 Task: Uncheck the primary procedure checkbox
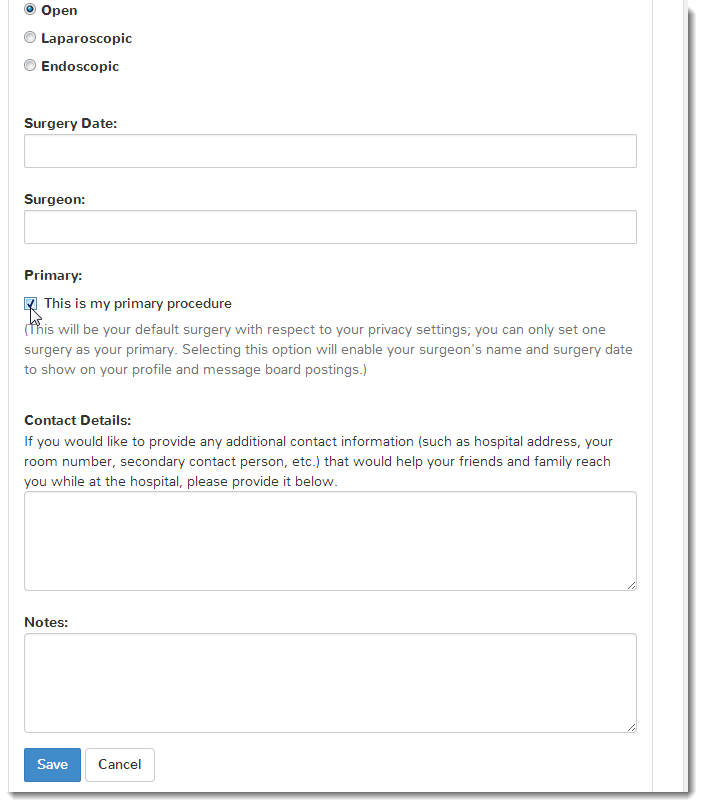pos(31,303)
